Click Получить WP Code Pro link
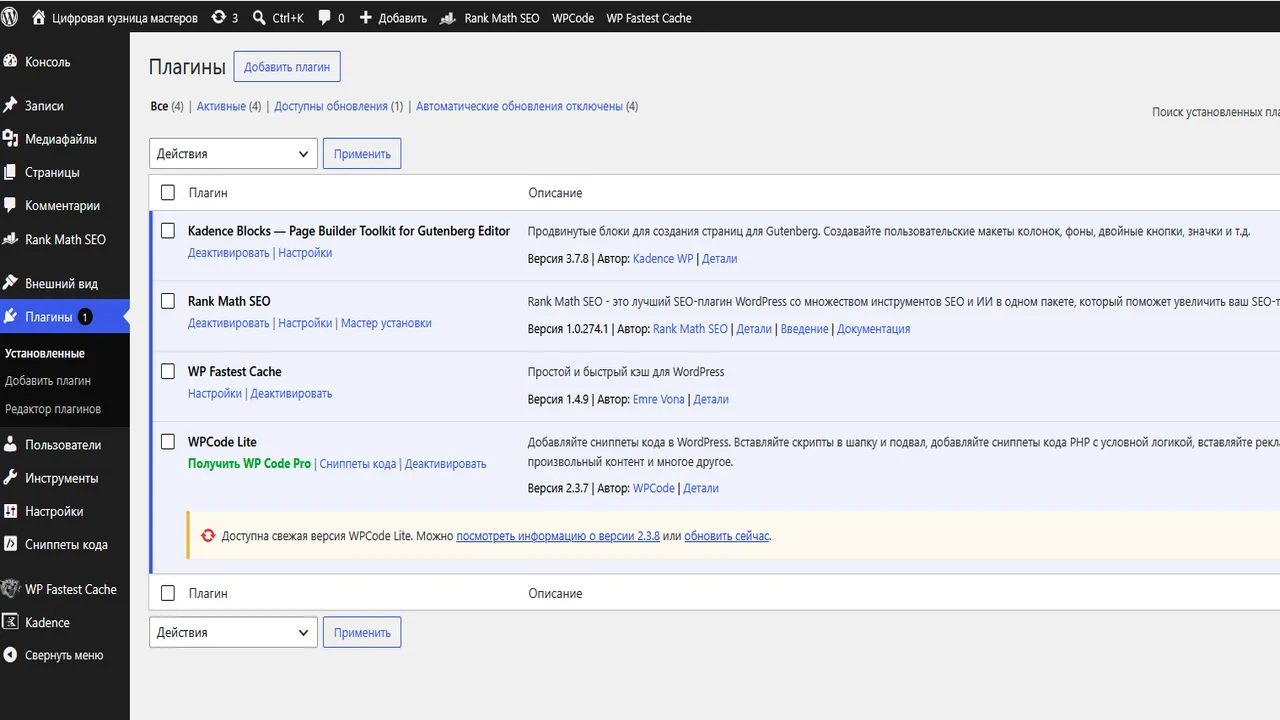 [x=249, y=464]
